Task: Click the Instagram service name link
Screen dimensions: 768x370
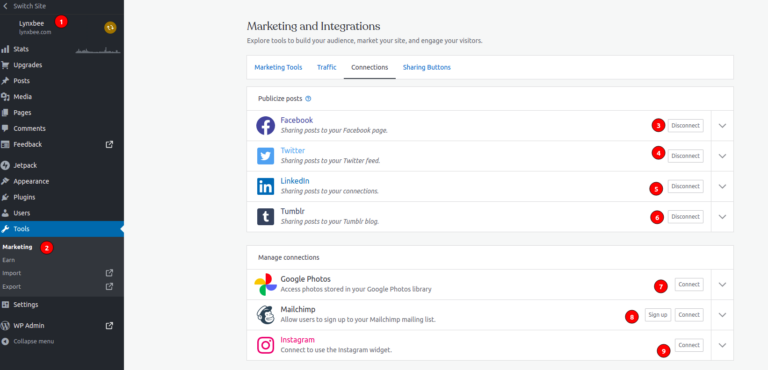Action: pos(297,340)
